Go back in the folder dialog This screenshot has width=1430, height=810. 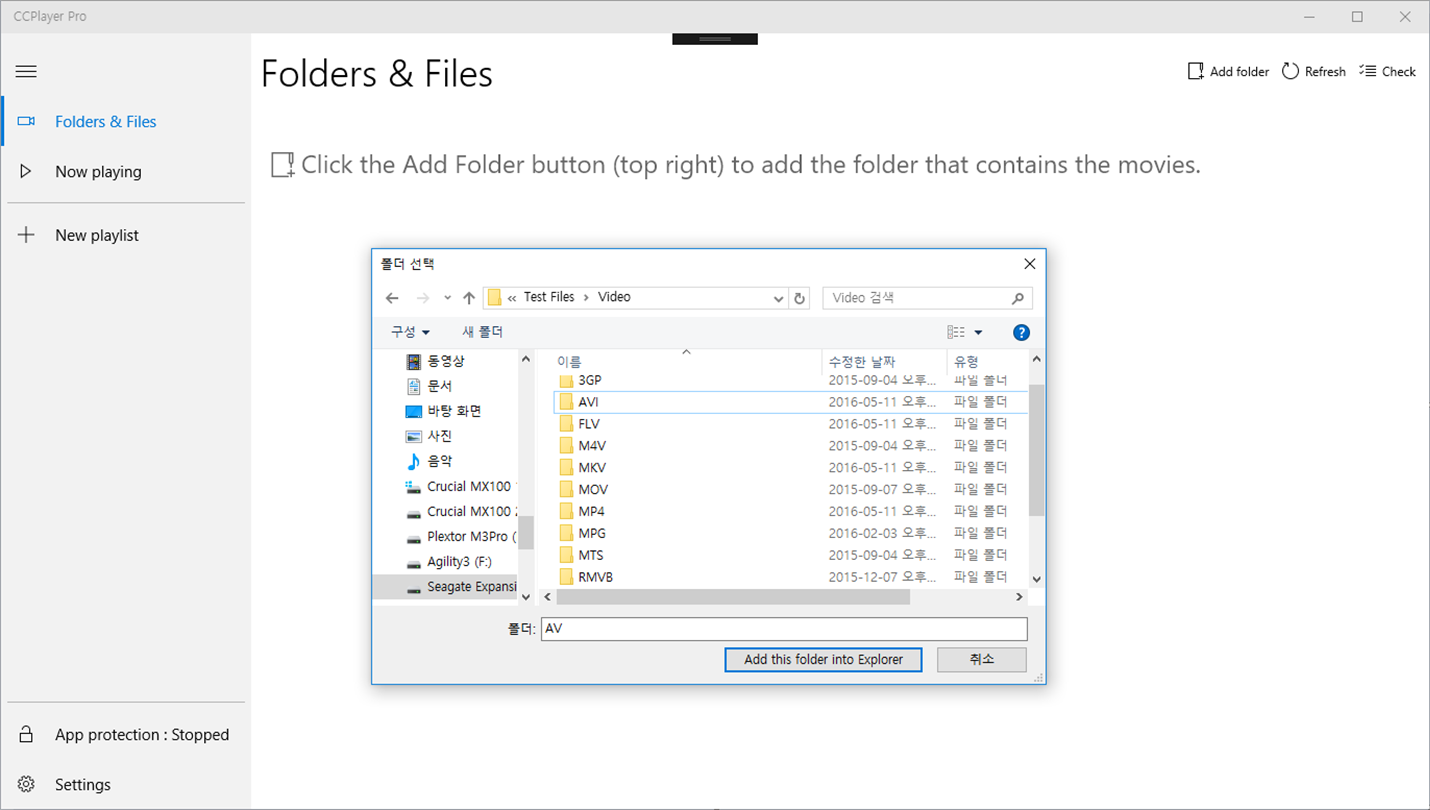(x=392, y=298)
